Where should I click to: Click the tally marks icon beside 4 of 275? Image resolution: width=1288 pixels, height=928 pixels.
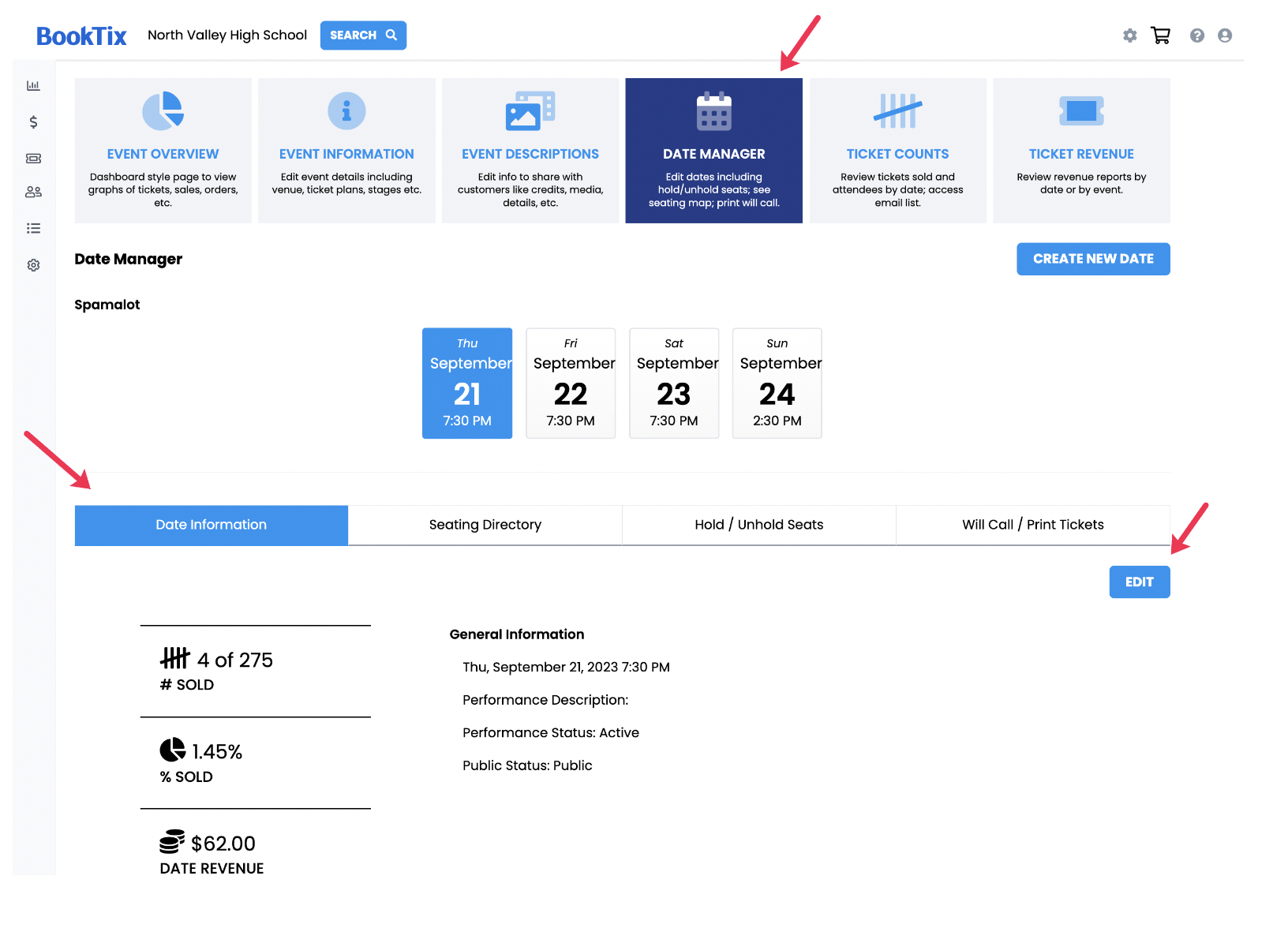175,657
